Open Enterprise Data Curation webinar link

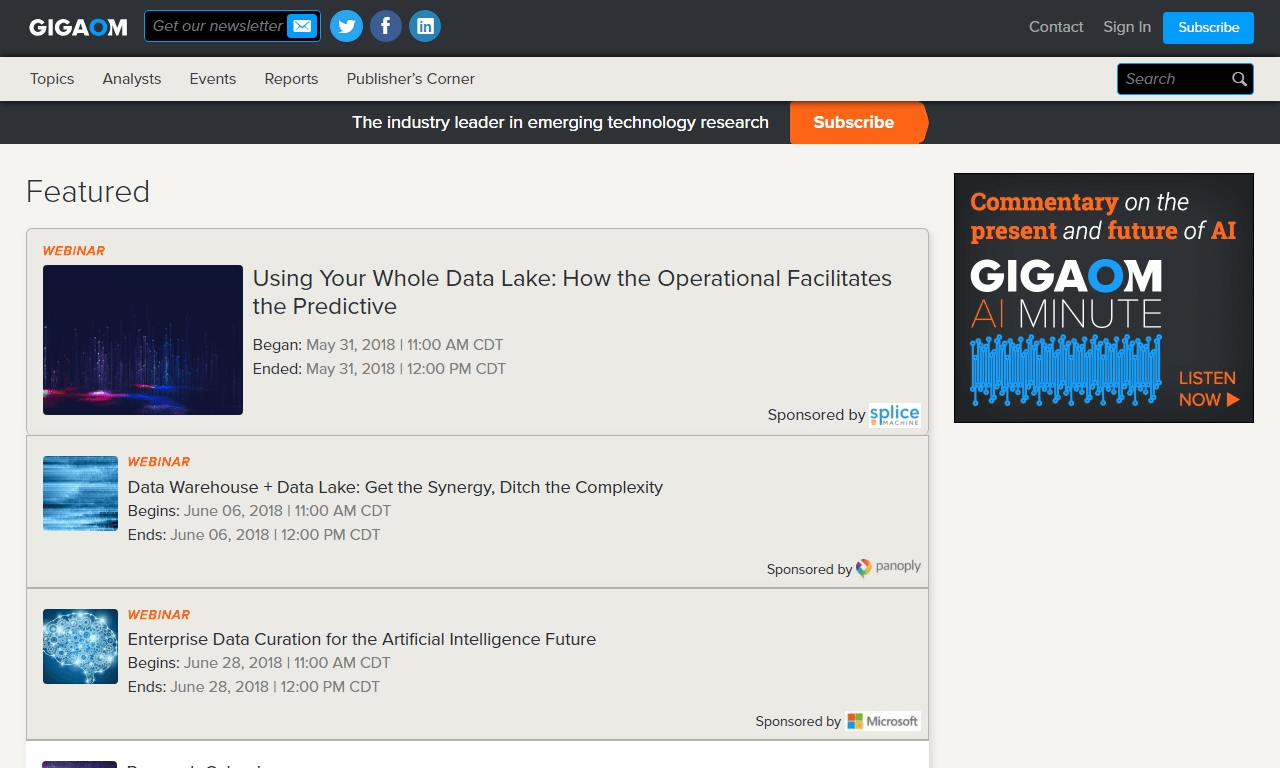[x=362, y=639]
